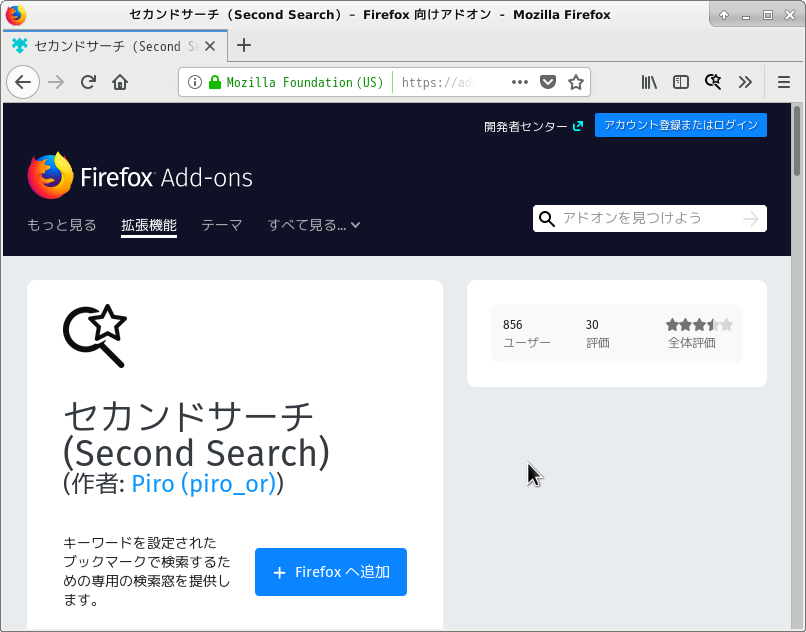
Task: Click the Second Search magnifier-star toolbar icon
Action: 713,82
